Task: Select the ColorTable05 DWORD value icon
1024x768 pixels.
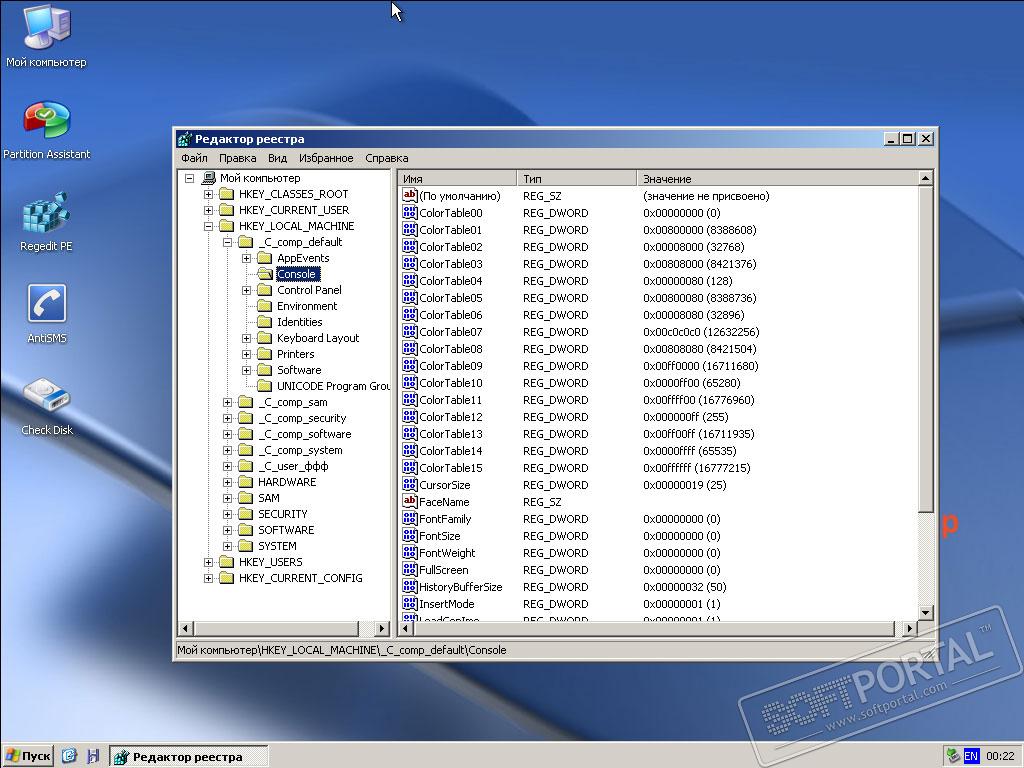Action: 409,297
